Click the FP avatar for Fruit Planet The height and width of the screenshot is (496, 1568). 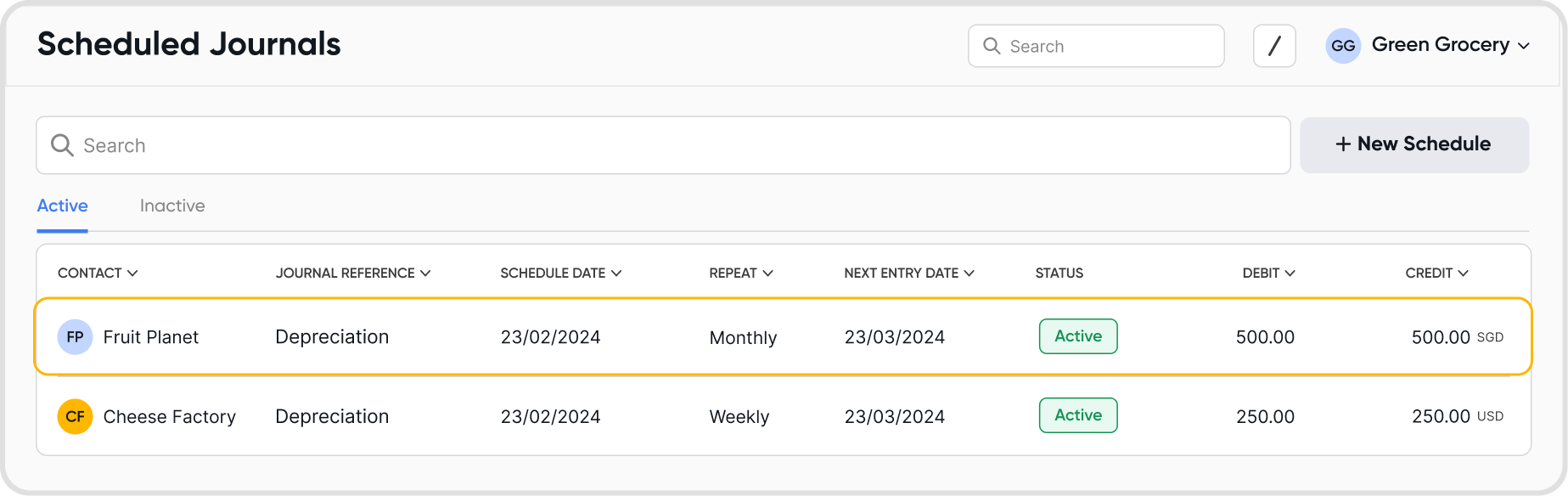coord(75,337)
